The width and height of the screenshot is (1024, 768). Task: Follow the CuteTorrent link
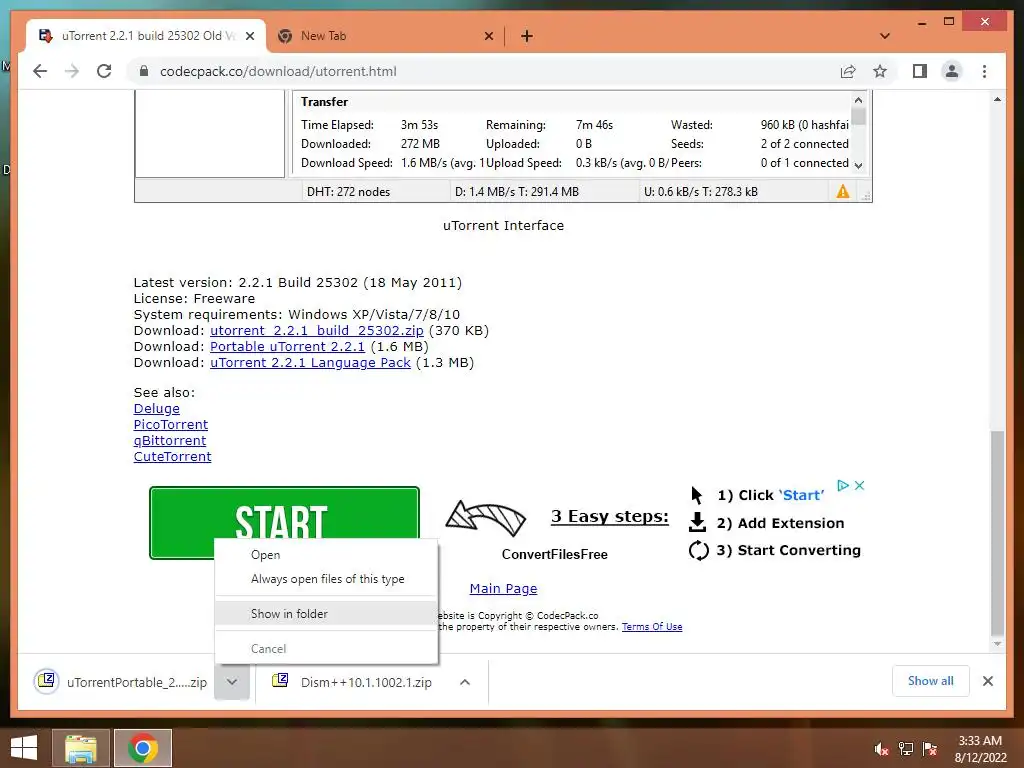(x=172, y=456)
